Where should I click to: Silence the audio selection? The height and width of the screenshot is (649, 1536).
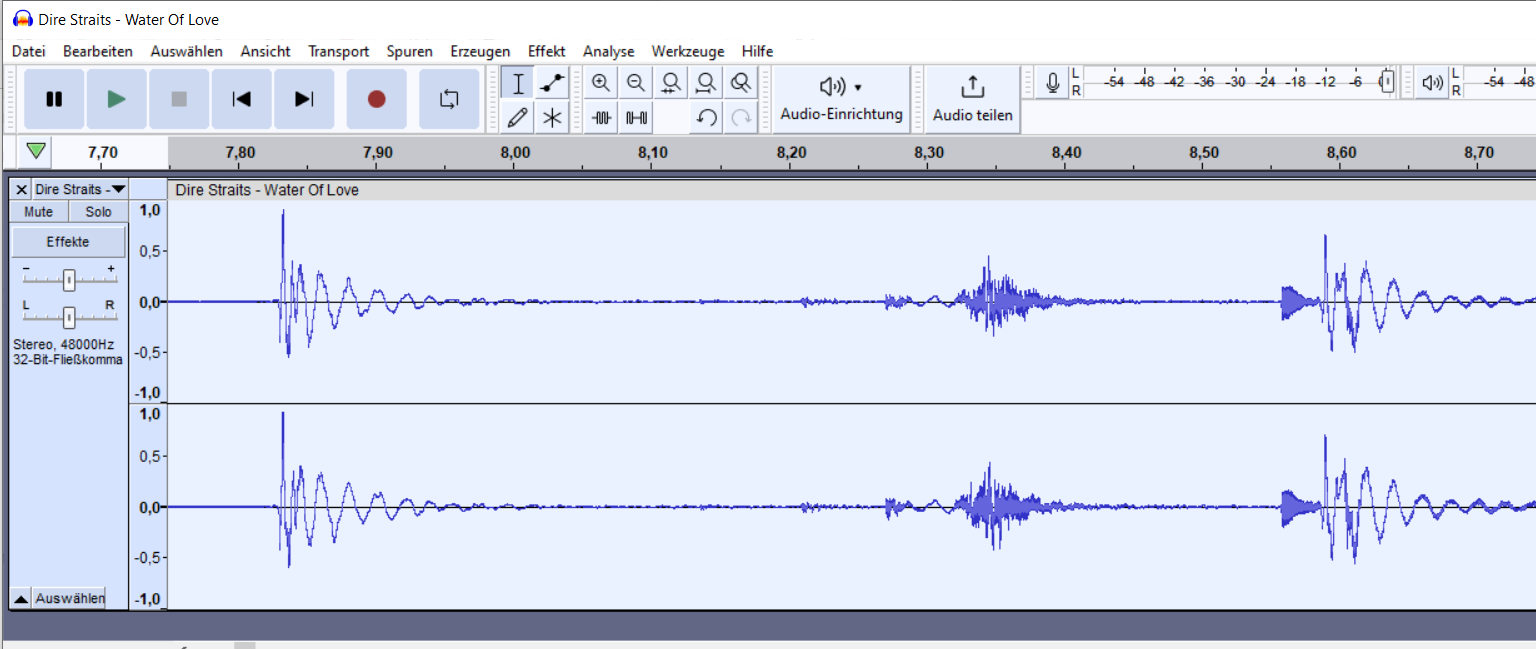tap(635, 118)
